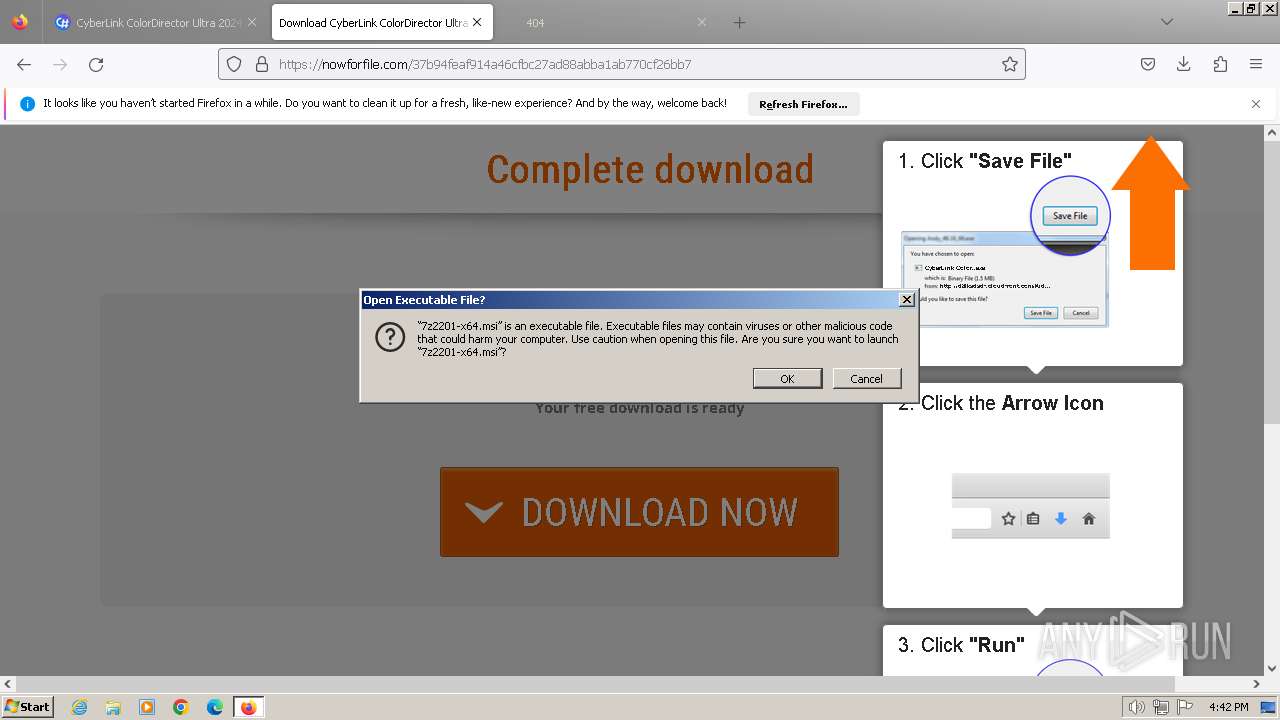Close the Open Executable File dialog
1280x720 pixels.
pyautogui.click(x=906, y=300)
